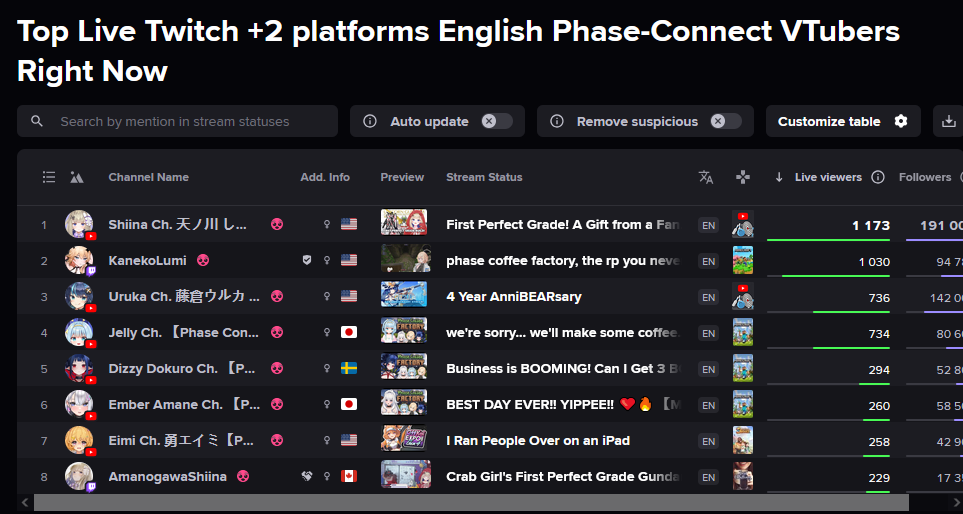Focus the stream status search field
The image size is (963, 514).
tap(177, 121)
